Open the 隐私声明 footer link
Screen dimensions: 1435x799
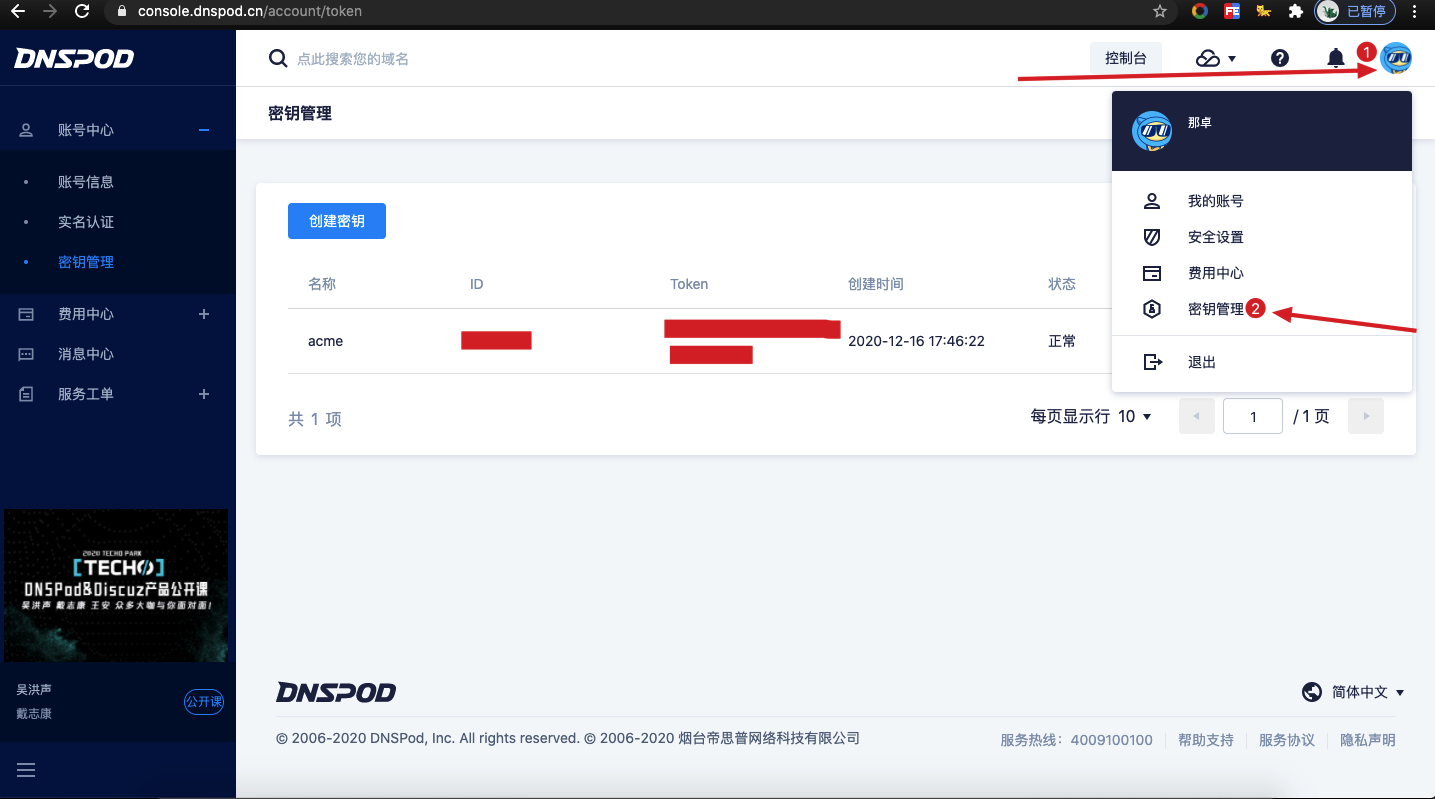click(1368, 740)
